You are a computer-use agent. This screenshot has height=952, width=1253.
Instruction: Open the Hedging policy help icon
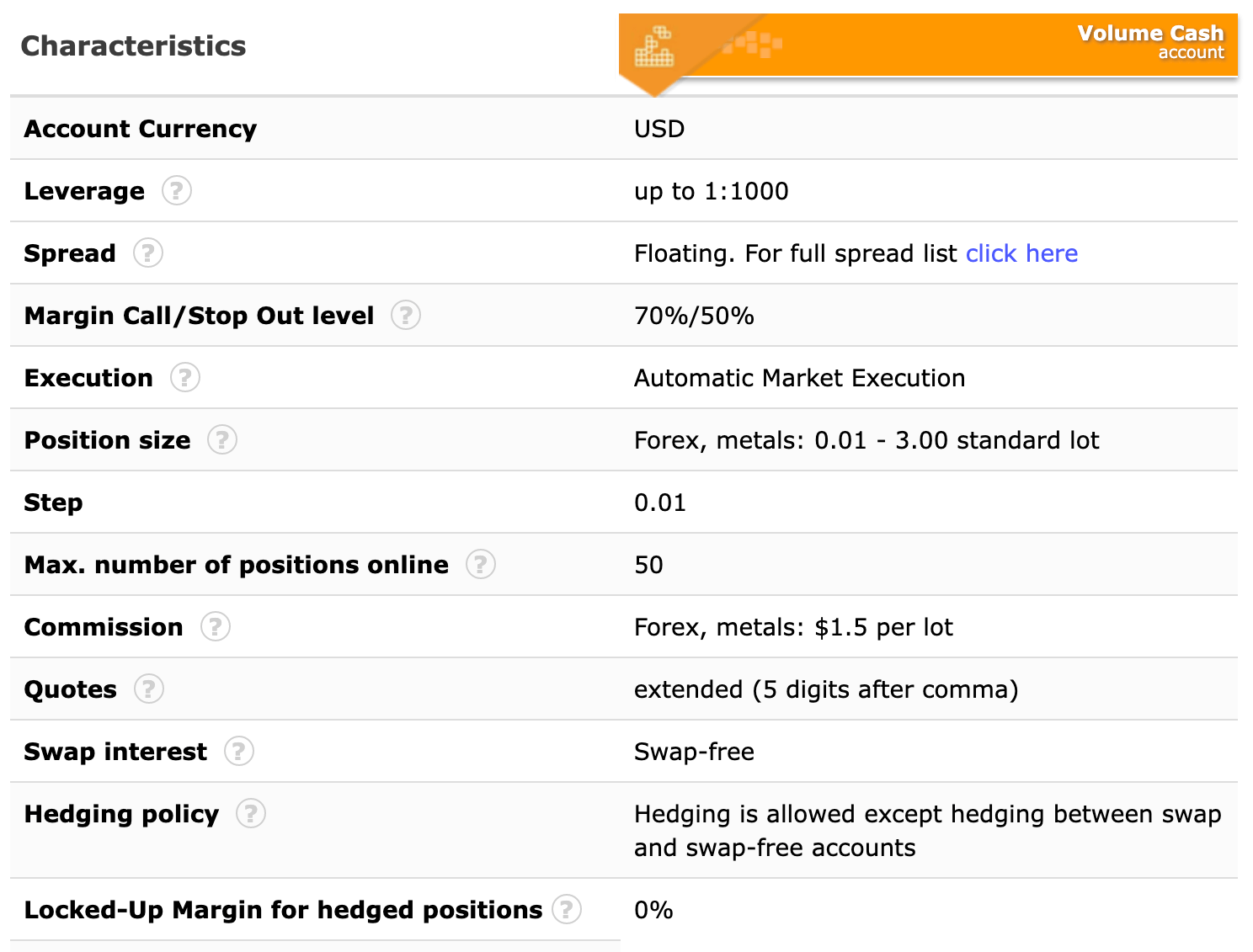pos(251,814)
